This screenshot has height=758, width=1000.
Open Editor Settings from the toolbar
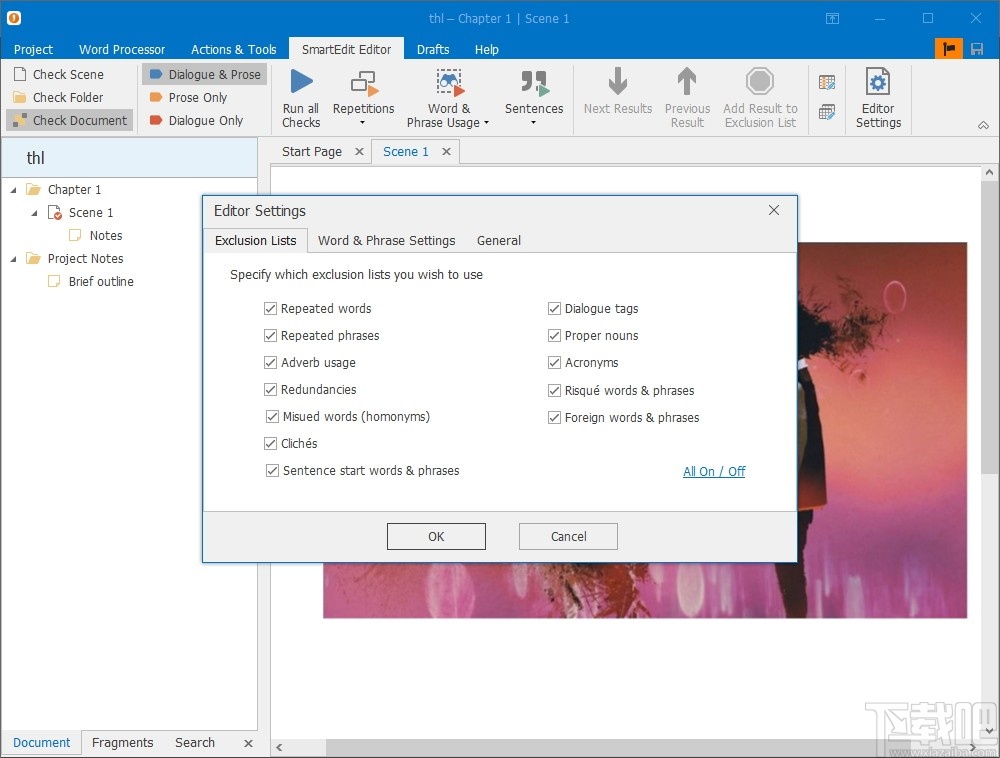tap(878, 97)
